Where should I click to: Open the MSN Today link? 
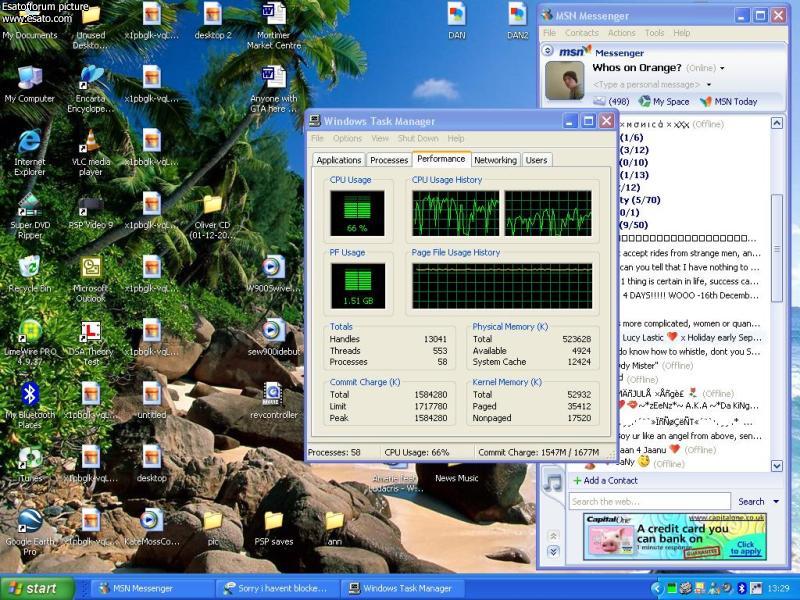click(729, 102)
